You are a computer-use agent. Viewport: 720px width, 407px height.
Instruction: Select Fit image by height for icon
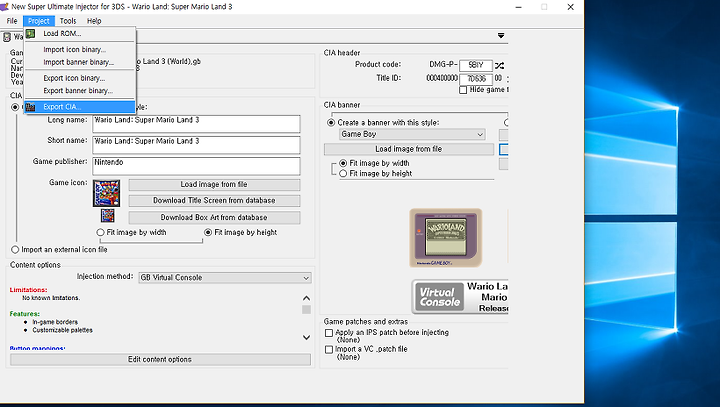pos(208,232)
